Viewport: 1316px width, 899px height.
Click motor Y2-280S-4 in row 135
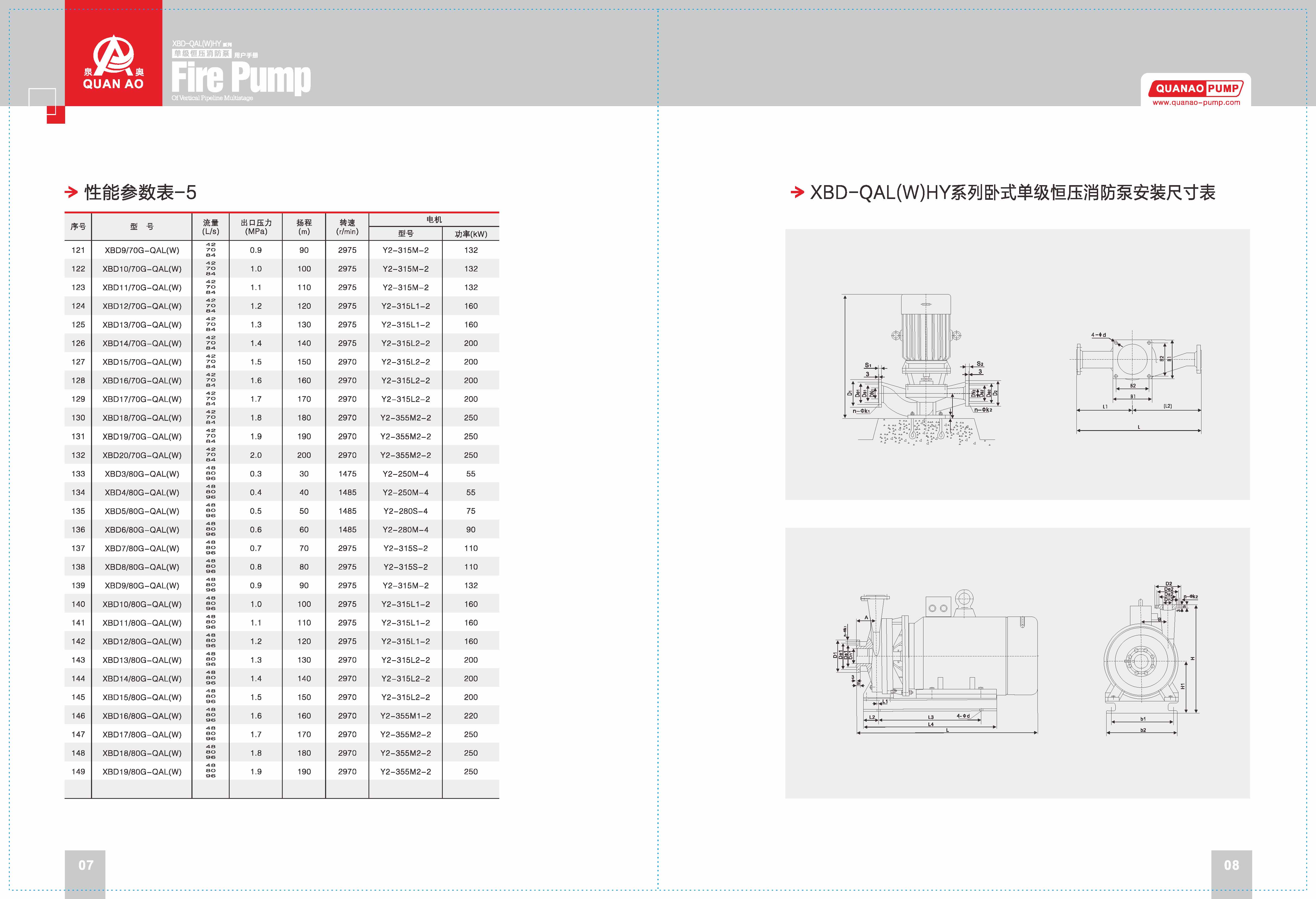[x=405, y=511]
